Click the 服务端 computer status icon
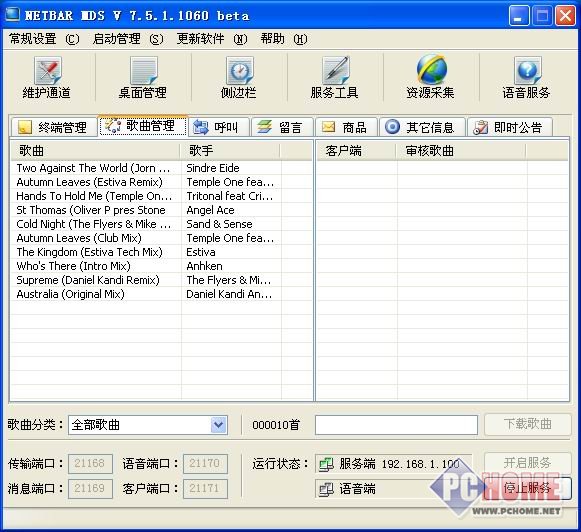Viewport: 581px width, 532px height. [x=326, y=464]
